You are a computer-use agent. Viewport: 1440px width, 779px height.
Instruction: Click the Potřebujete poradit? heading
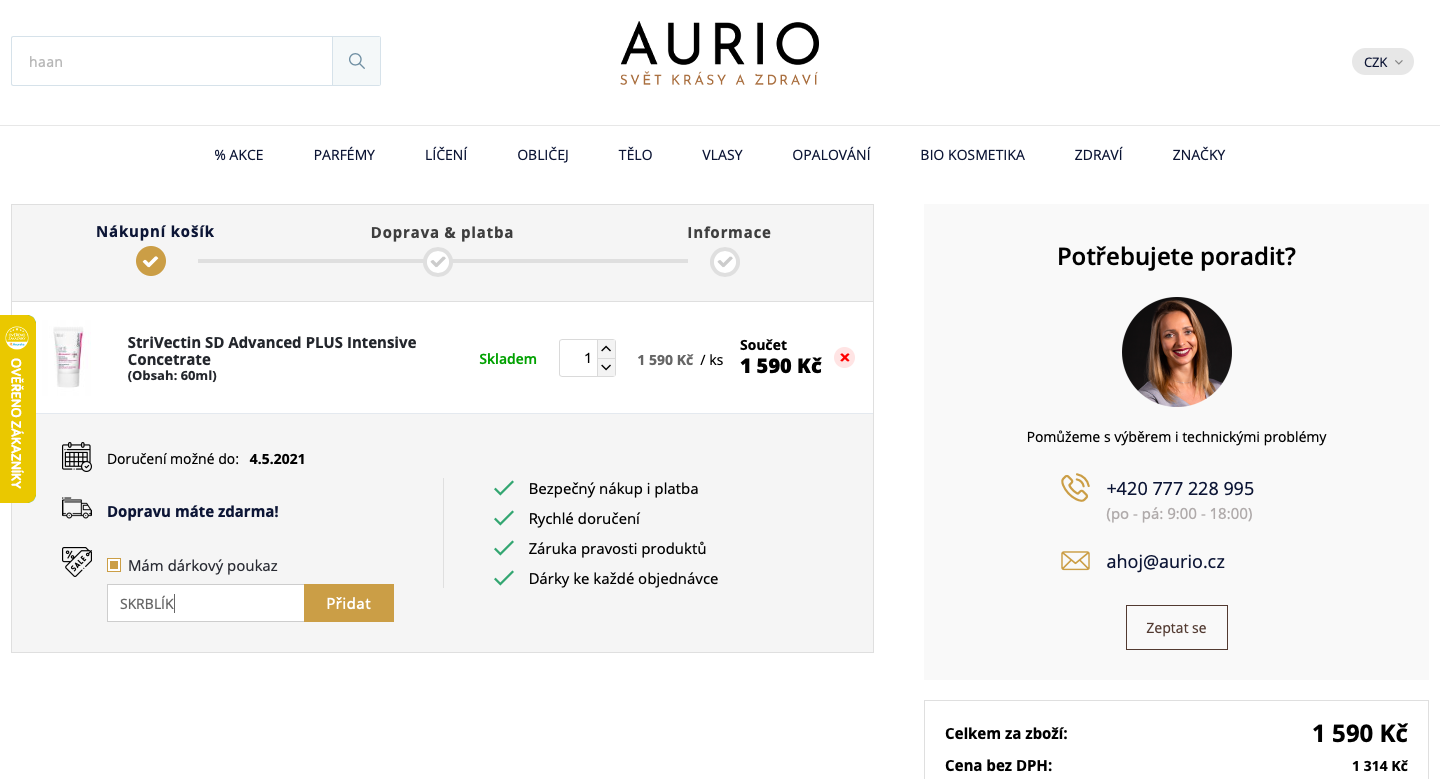pyautogui.click(x=1176, y=257)
